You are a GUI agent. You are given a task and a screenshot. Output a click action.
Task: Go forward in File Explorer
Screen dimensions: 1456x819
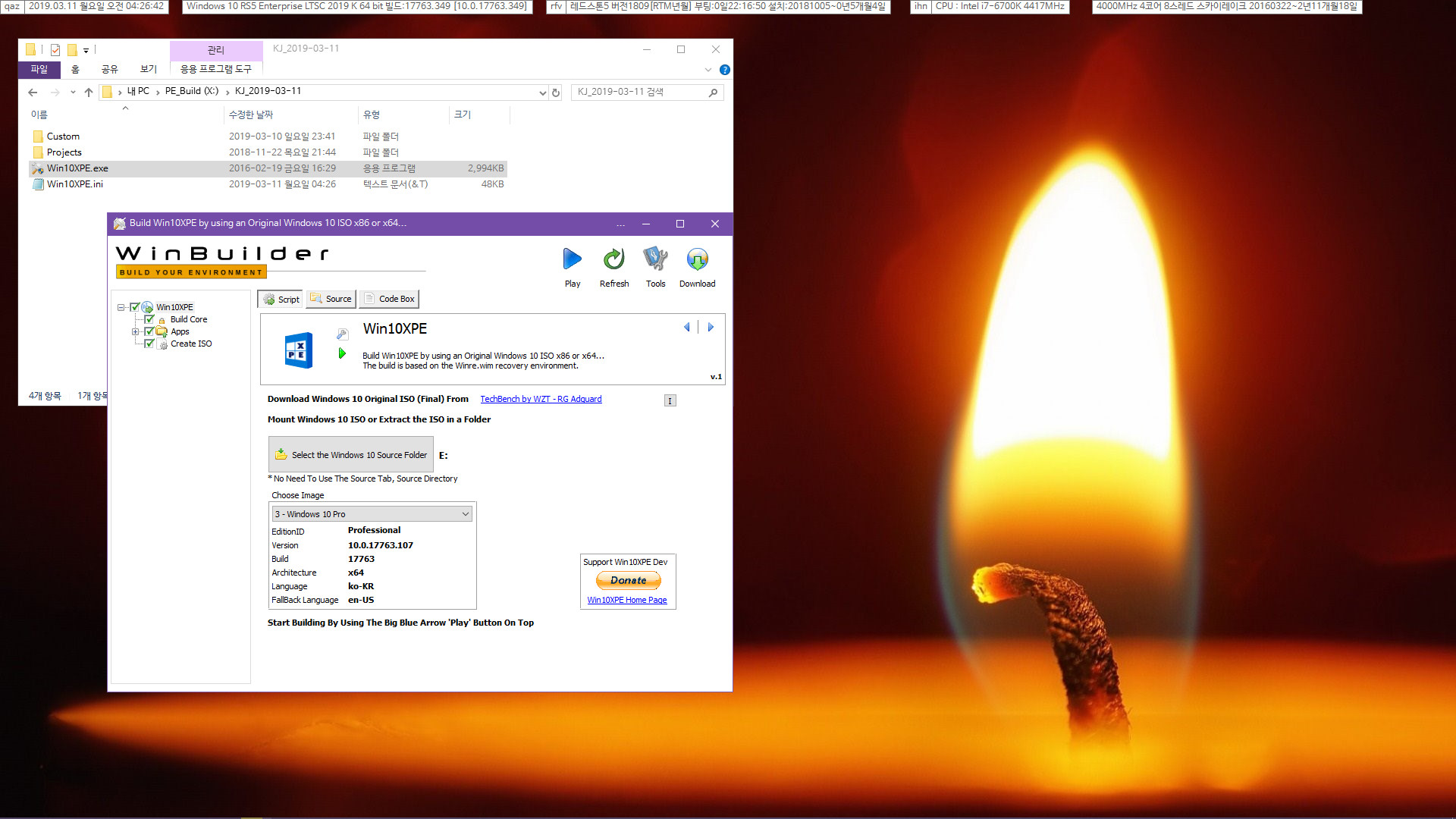point(55,93)
